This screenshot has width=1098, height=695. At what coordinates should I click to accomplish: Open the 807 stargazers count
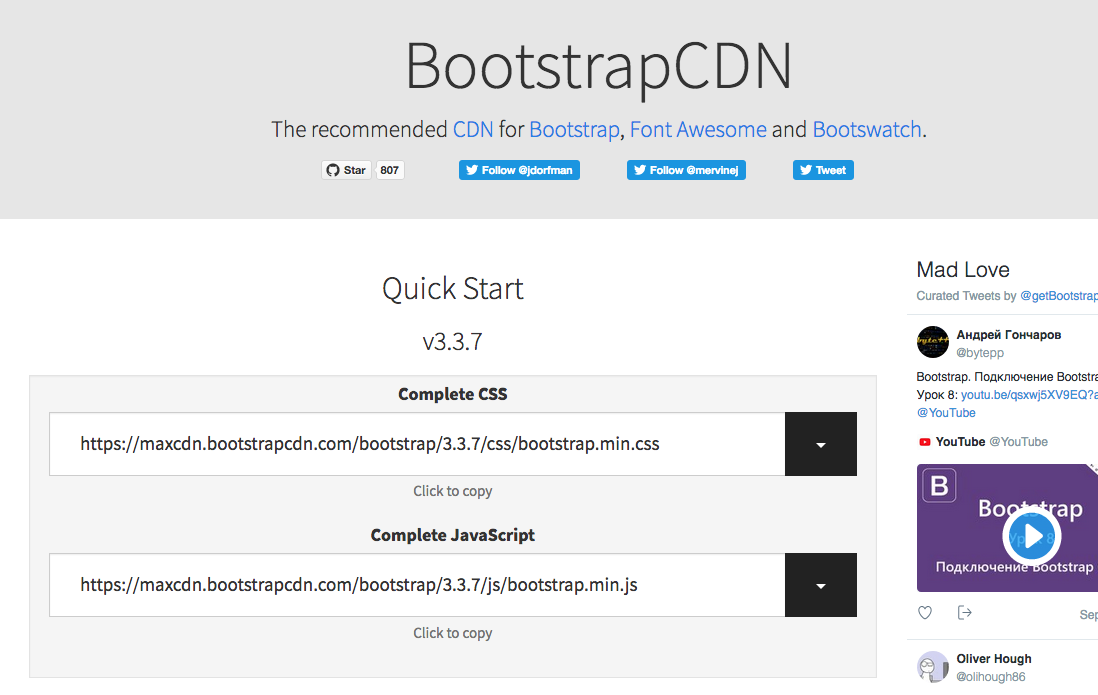click(x=390, y=170)
